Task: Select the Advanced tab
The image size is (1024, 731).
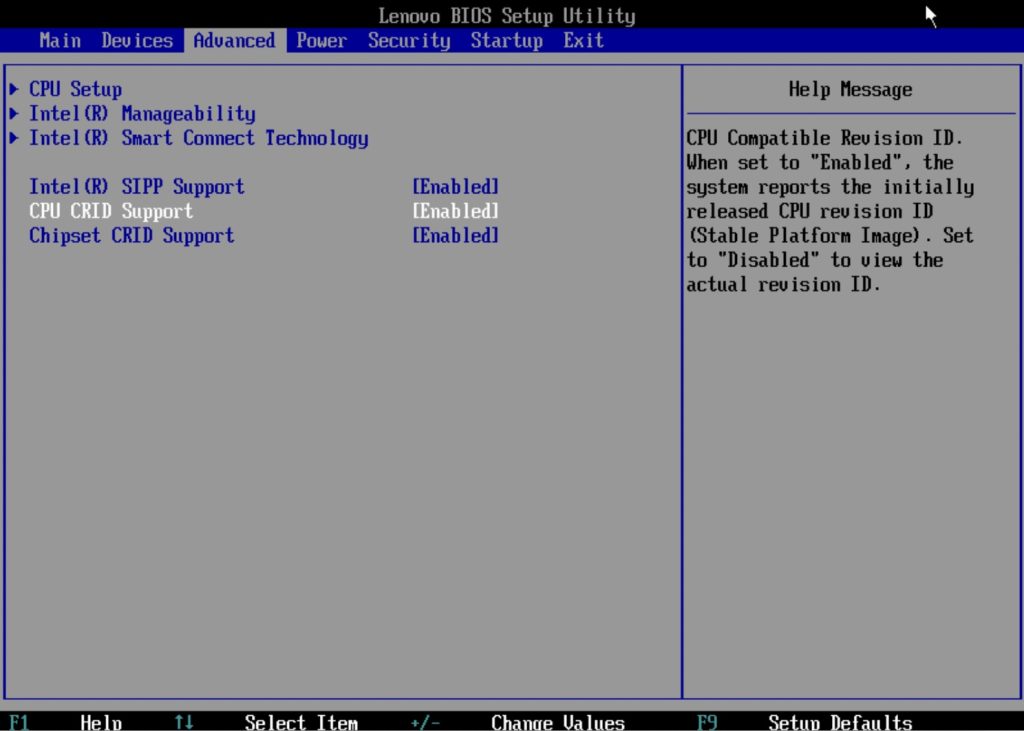Action: coord(234,41)
